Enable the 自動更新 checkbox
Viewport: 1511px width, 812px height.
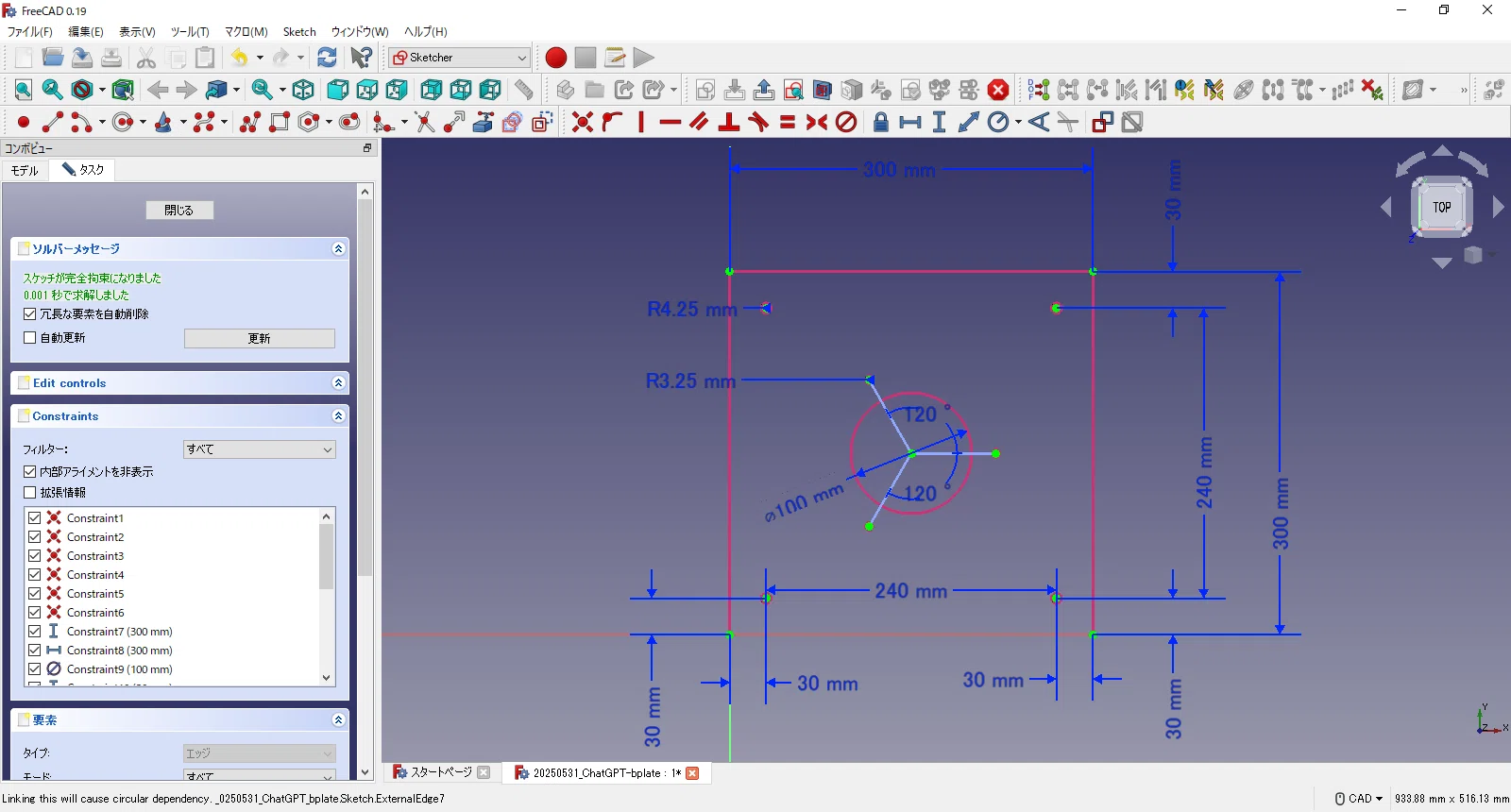click(30, 337)
